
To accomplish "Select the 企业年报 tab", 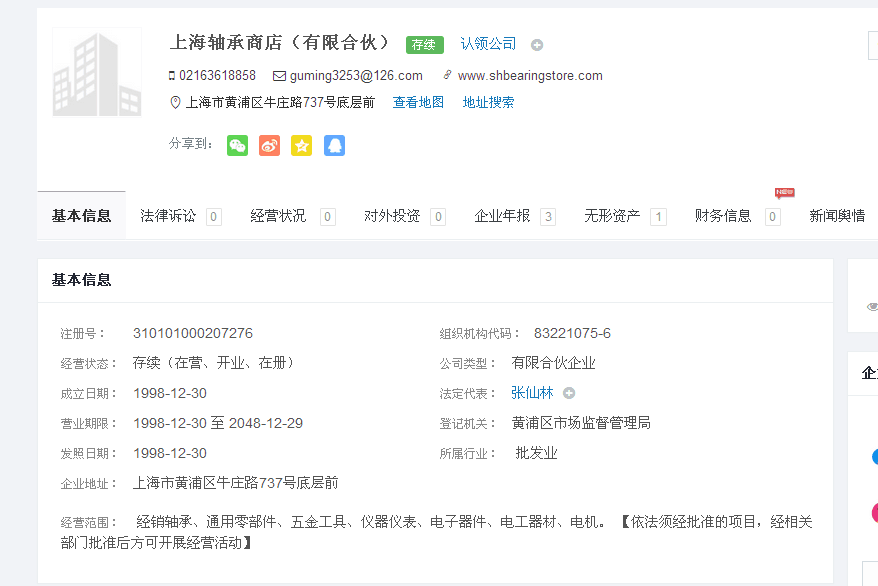I will tap(502, 216).
